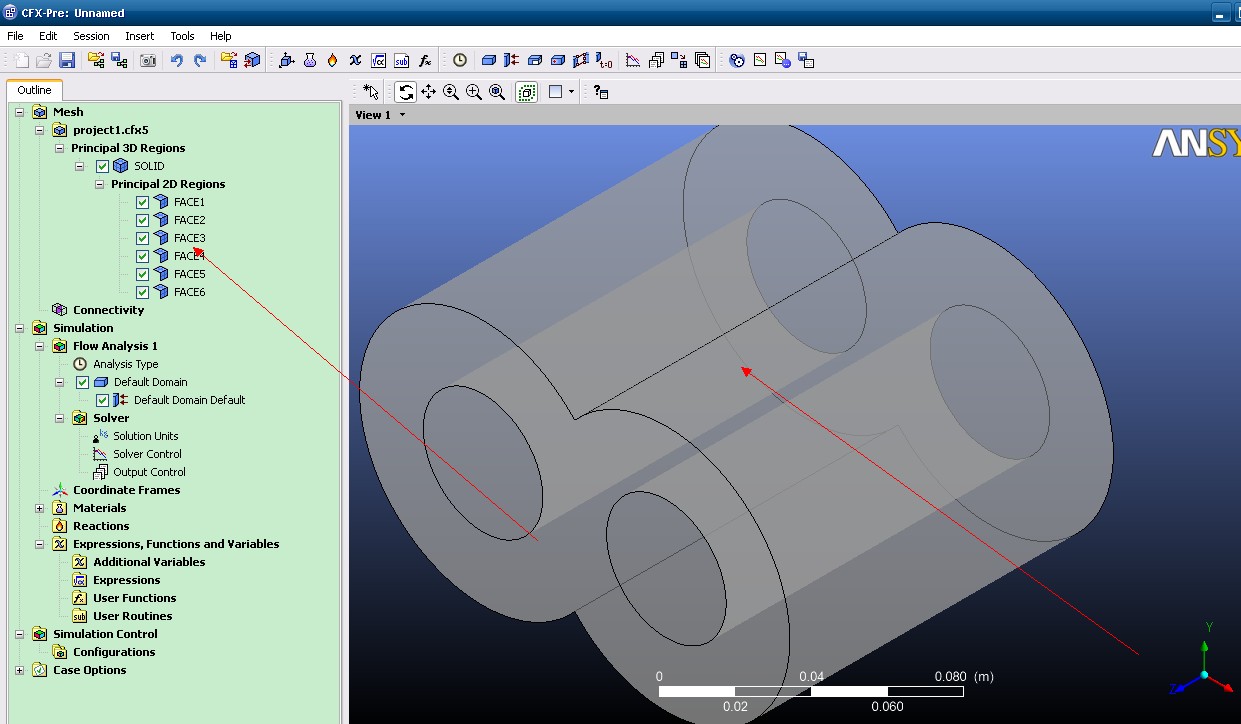1241x724 pixels.
Task: Click the Undo arrow in toolbar
Action: pos(177,61)
